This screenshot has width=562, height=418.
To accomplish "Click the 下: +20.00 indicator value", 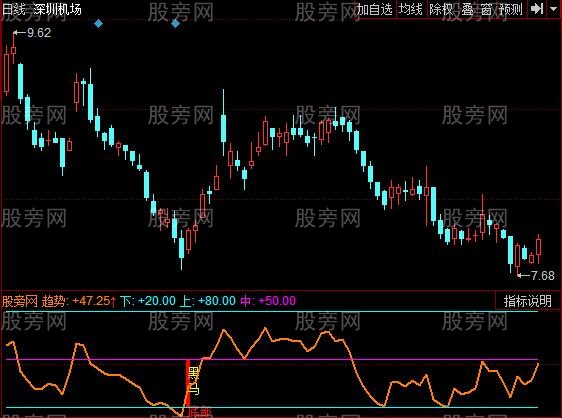I will pos(148,300).
